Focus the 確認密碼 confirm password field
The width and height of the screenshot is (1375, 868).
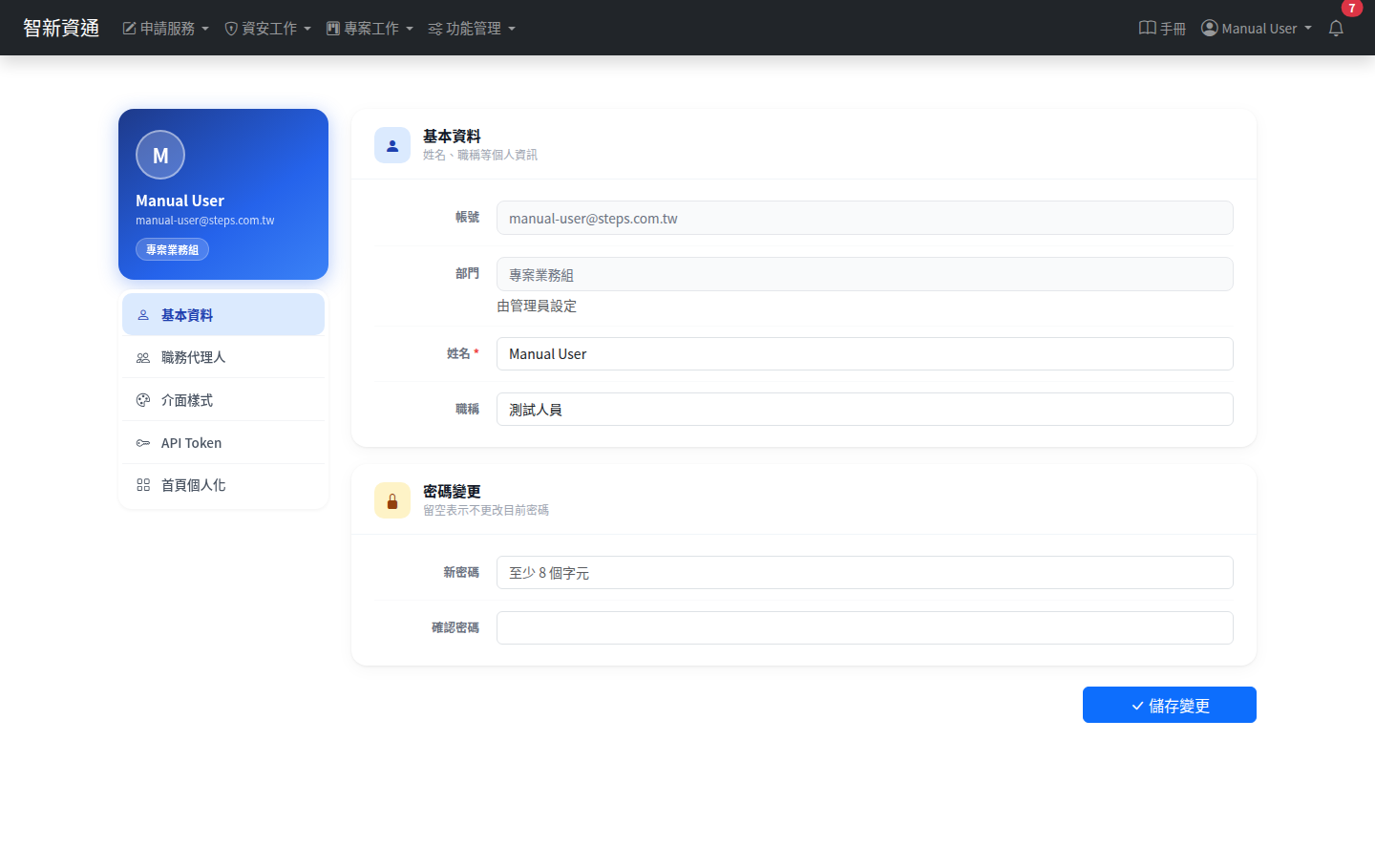(x=865, y=627)
